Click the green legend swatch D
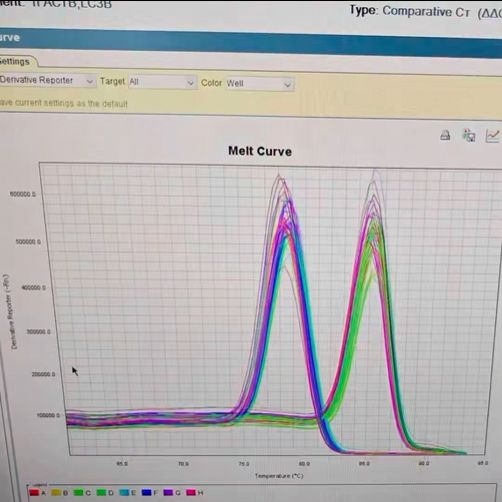 (x=101, y=492)
